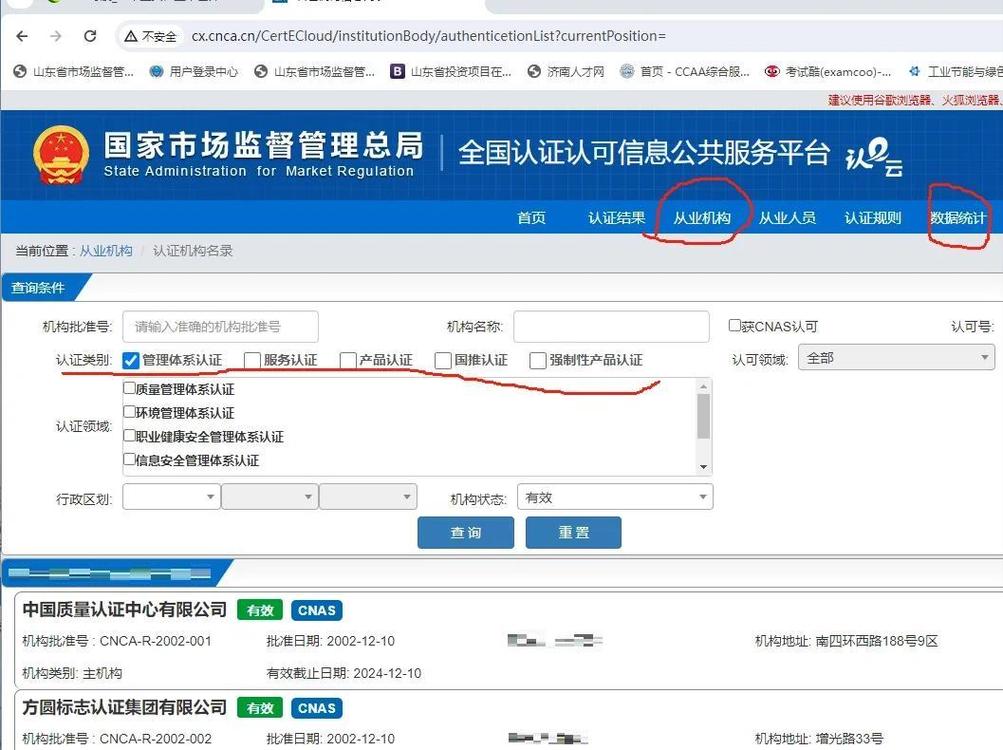Viewport: 1003px width, 750px height.
Task: Open the 从业机构 navigation tab
Action: (702, 218)
